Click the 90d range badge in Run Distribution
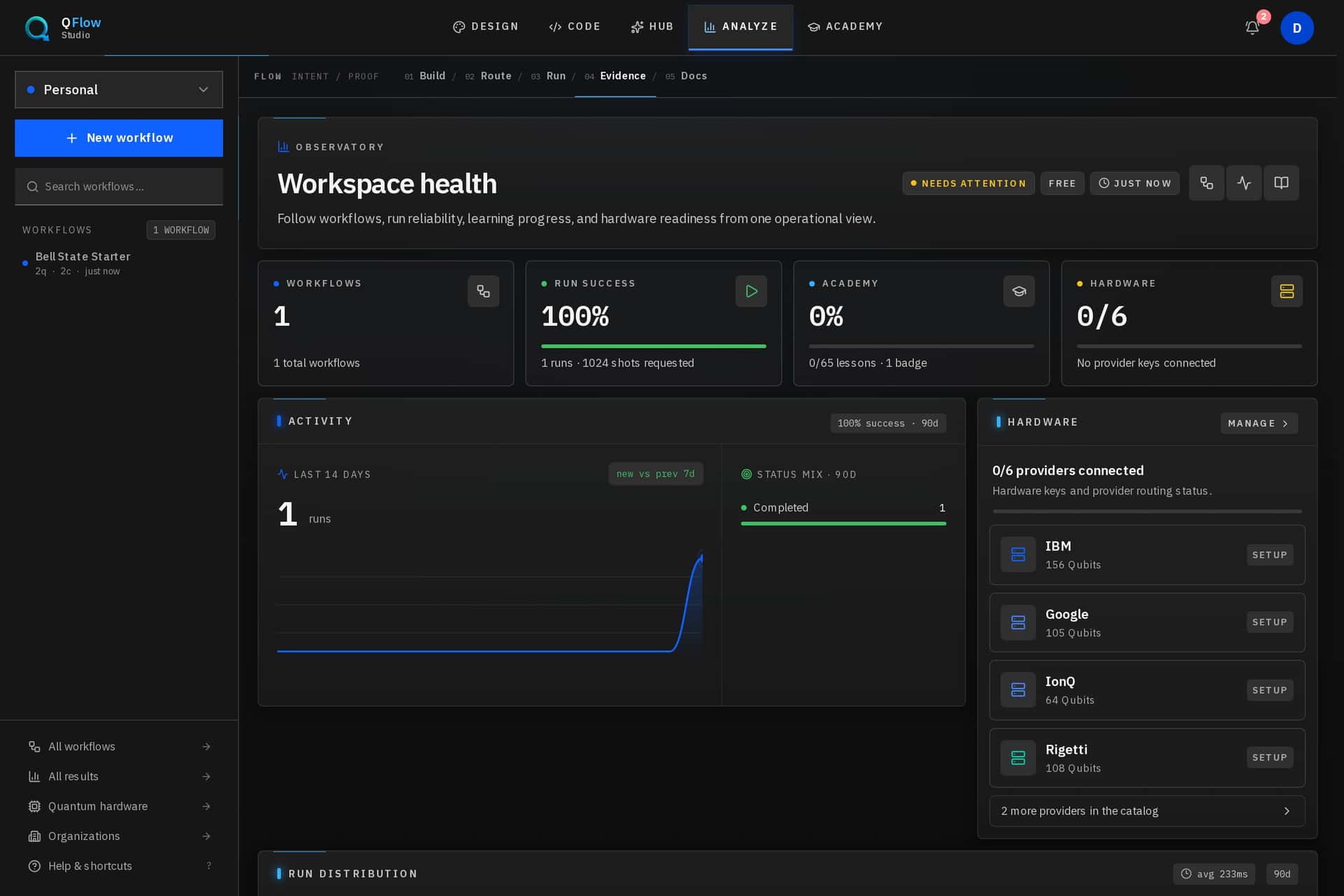Viewport: 1344px width, 896px height. pyautogui.click(x=1282, y=874)
